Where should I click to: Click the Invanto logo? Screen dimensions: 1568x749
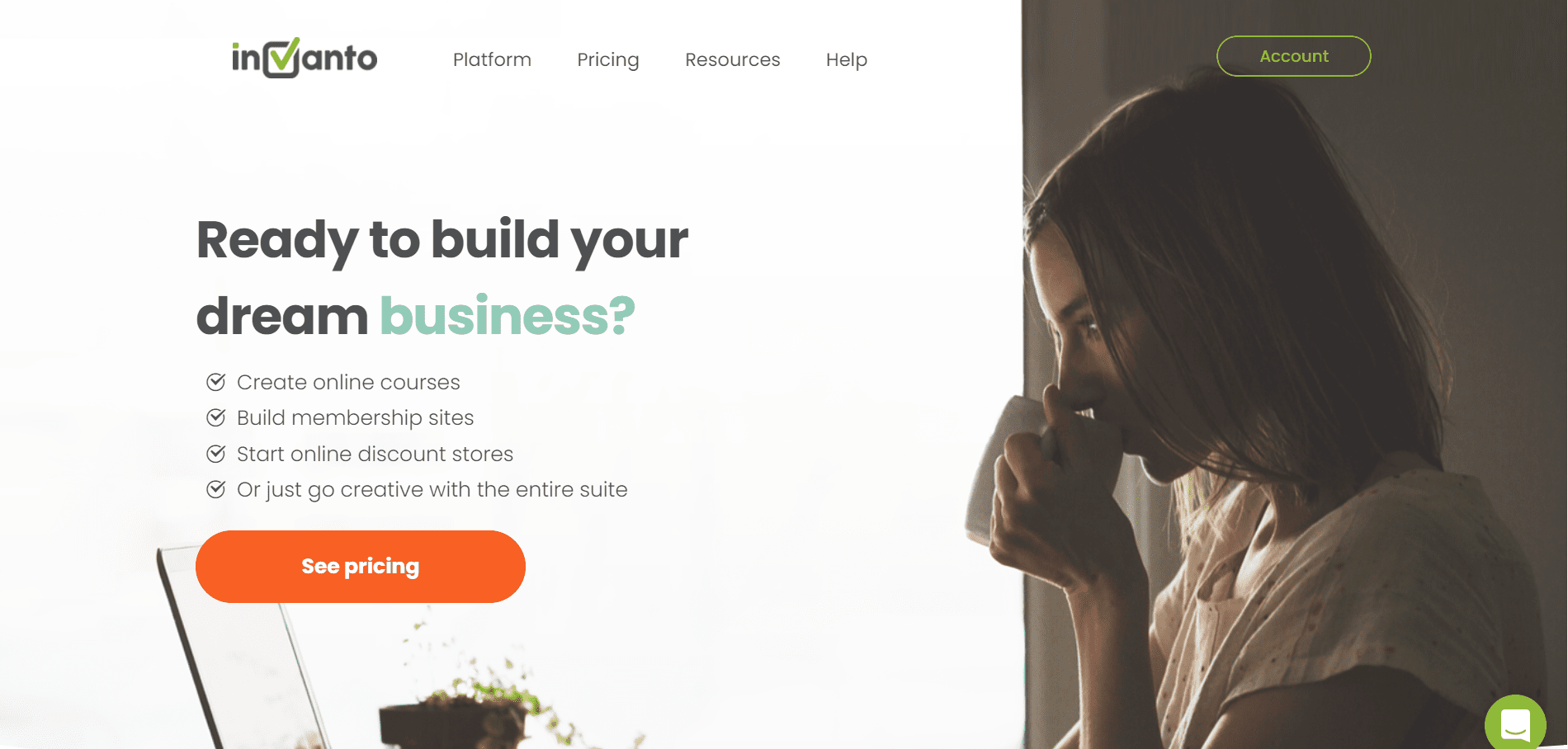coord(305,58)
